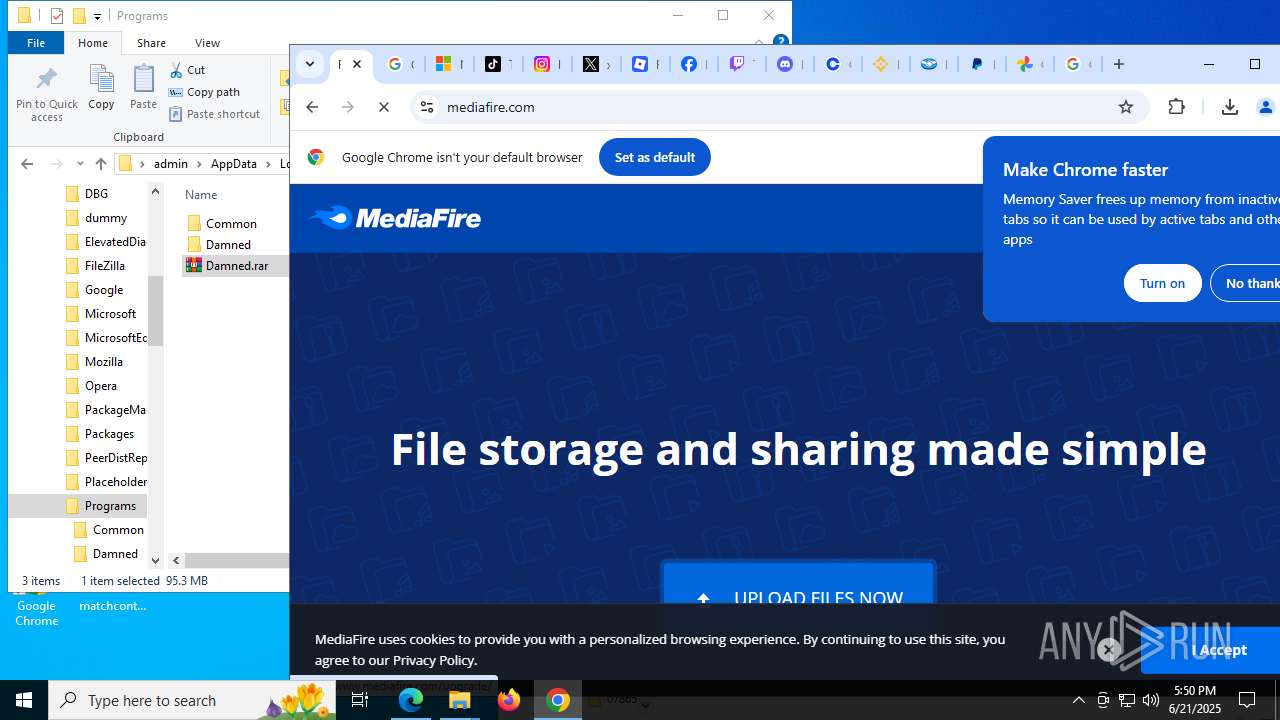Select View ribbon tab in File Explorer
1280x720 pixels.
click(x=207, y=43)
